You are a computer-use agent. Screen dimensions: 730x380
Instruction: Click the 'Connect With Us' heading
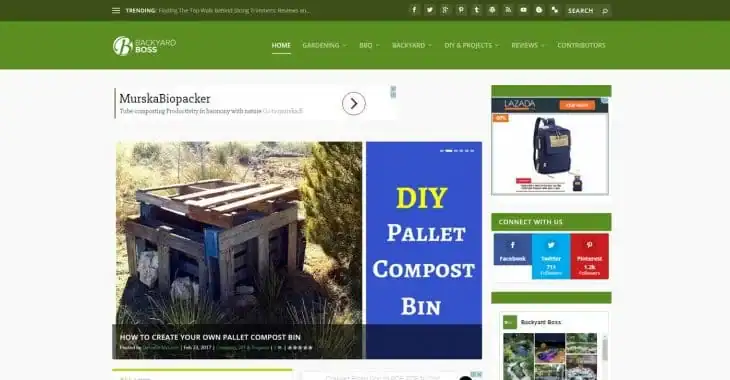tap(531, 222)
